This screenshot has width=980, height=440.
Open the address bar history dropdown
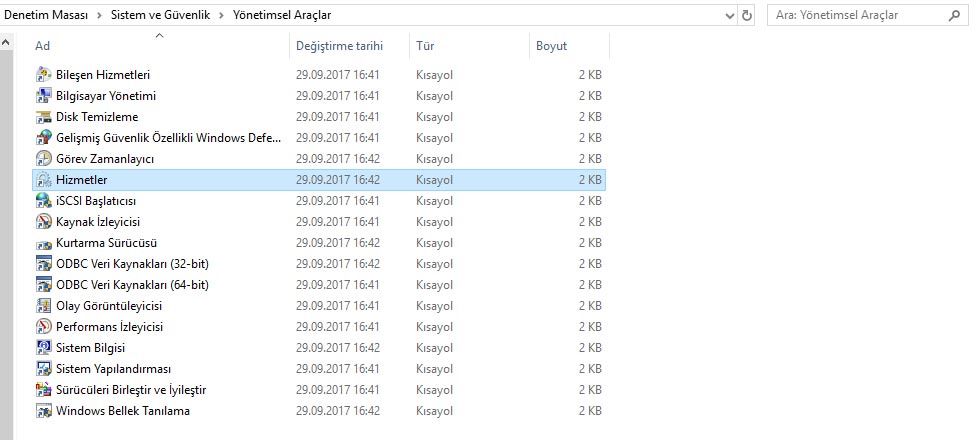click(x=730, y=16)
